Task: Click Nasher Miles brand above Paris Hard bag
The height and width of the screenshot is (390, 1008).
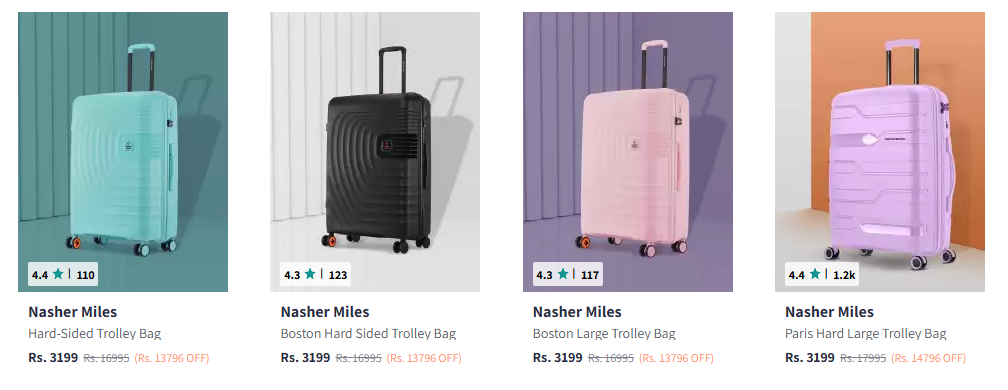Action: pos(829,312)
